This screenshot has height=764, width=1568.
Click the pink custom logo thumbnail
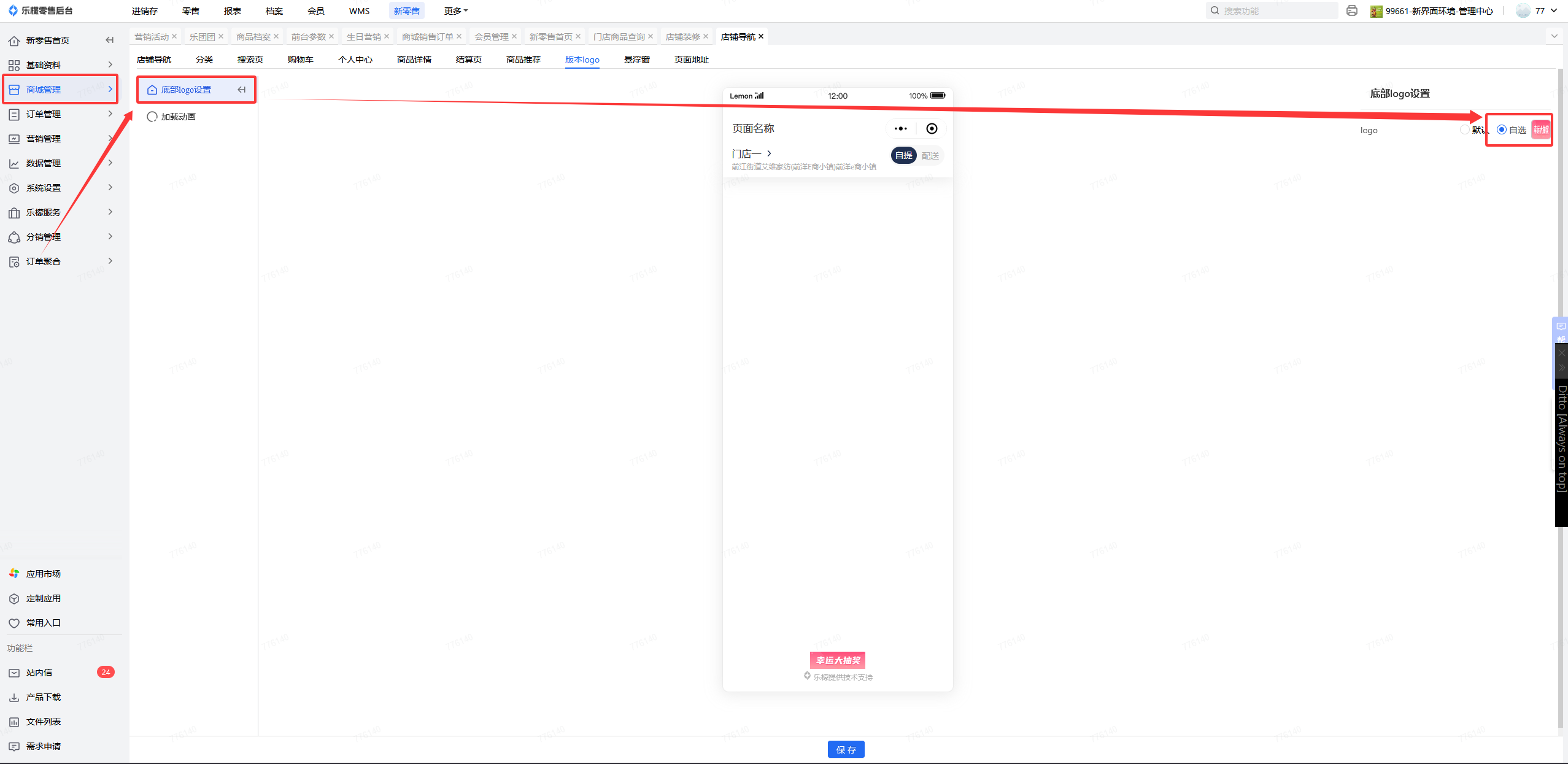coord(1540,129)
